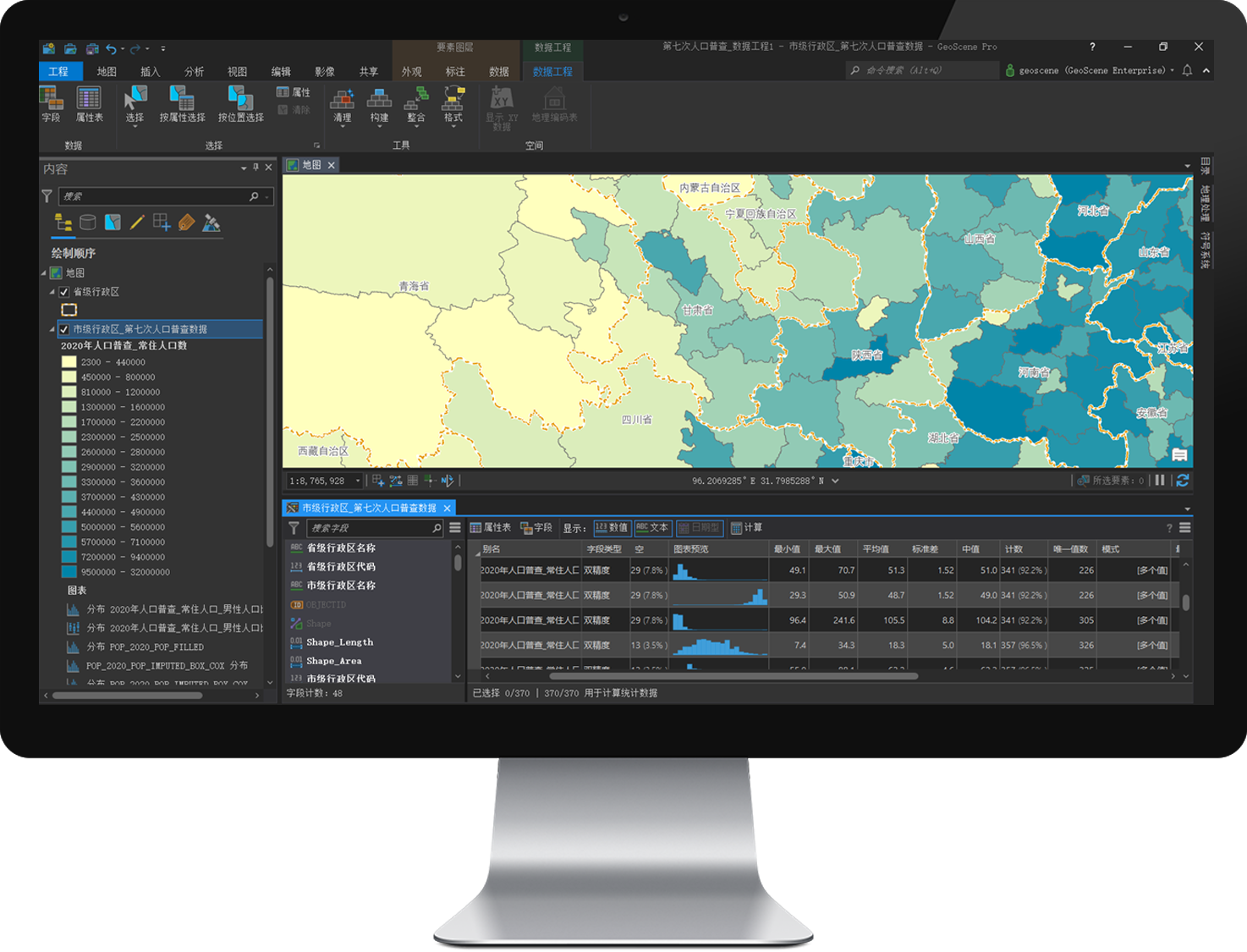Image resolution: width=1247 pixels, height=952 pixels.
Task: Open 按位置选择 select by location
Action: click(240, 104)
